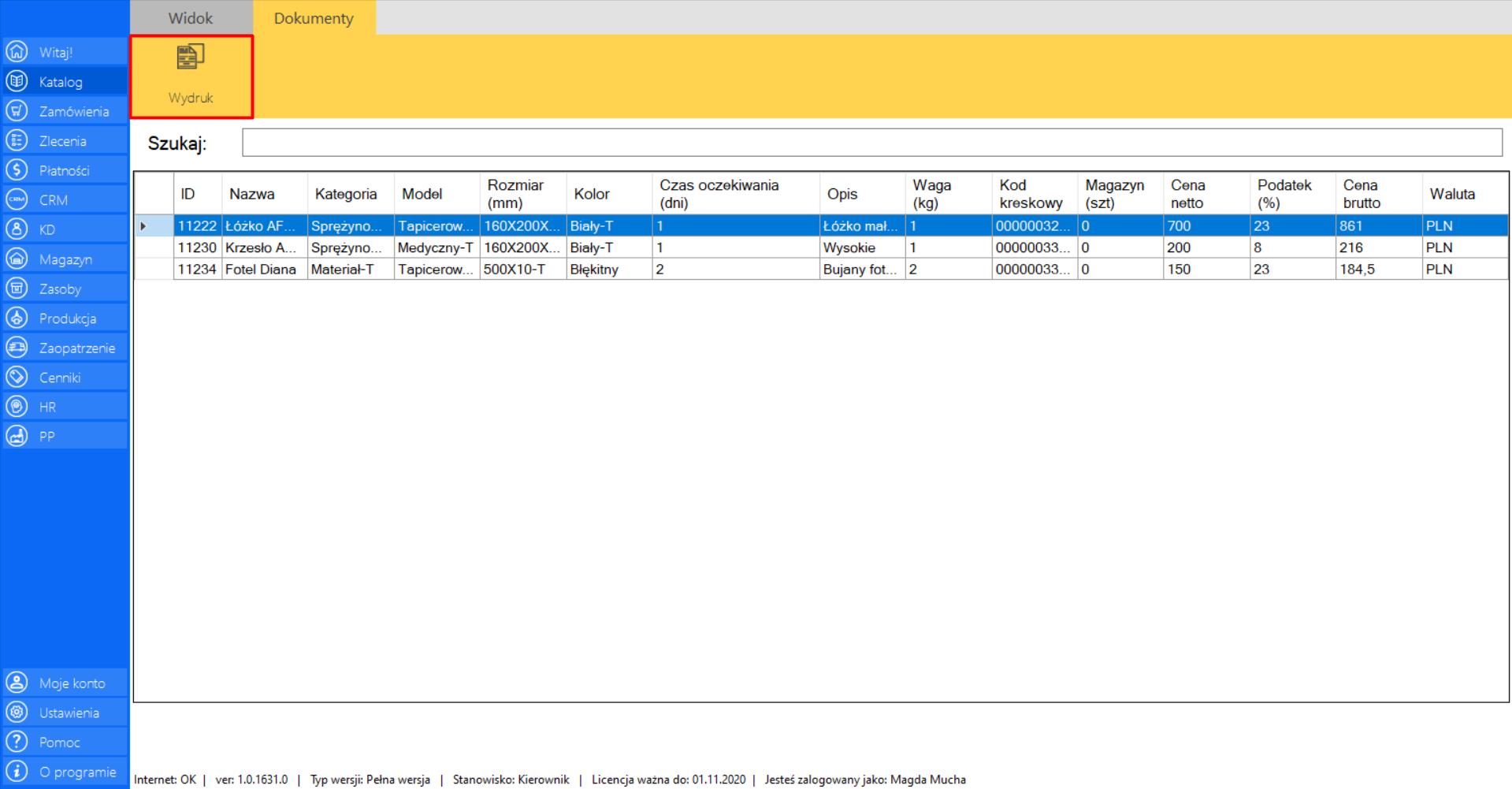Sort table by Nazwa column header

(x=252, y=194)
